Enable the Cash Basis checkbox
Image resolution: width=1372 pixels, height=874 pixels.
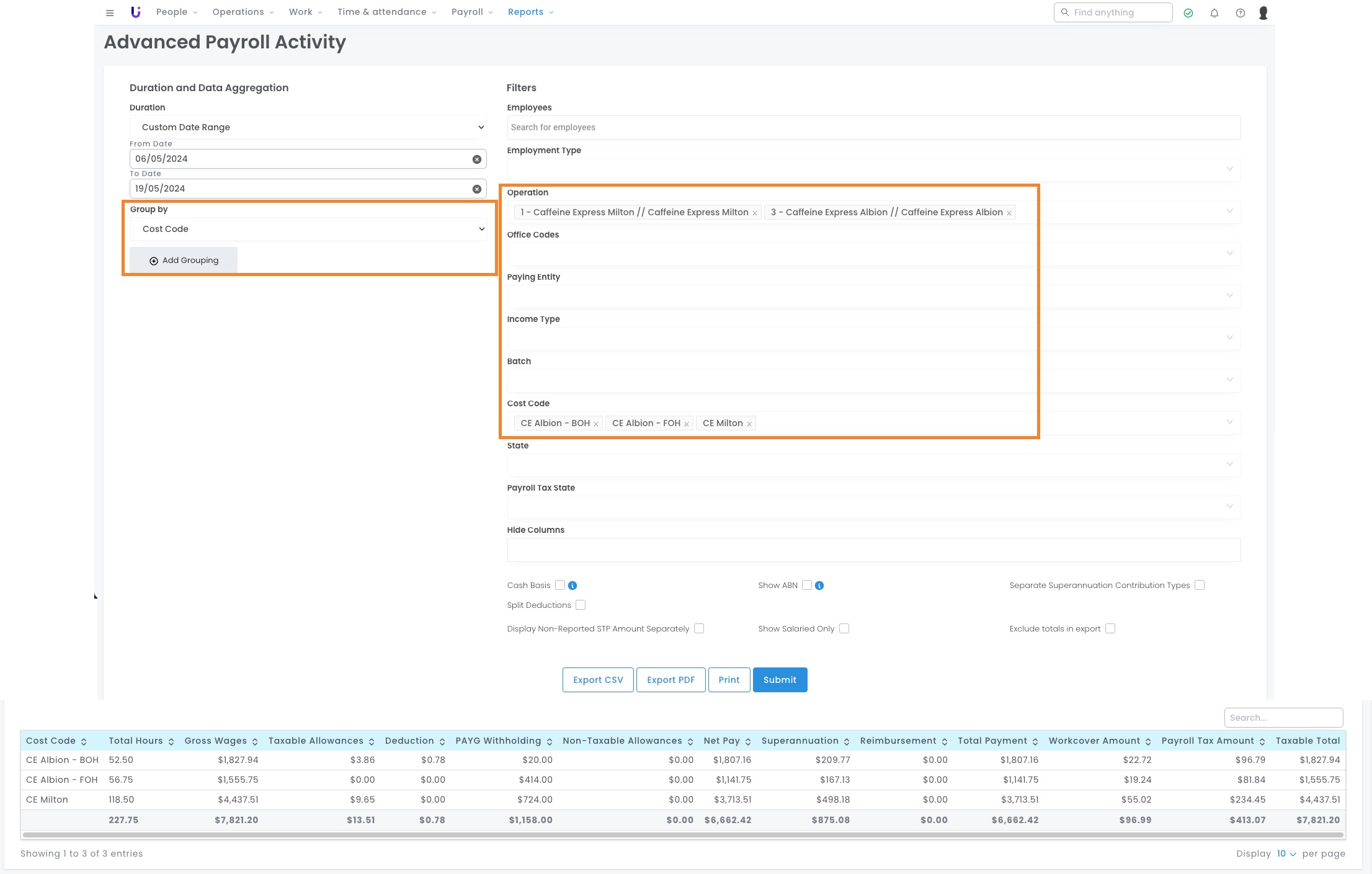click(560, 585)
